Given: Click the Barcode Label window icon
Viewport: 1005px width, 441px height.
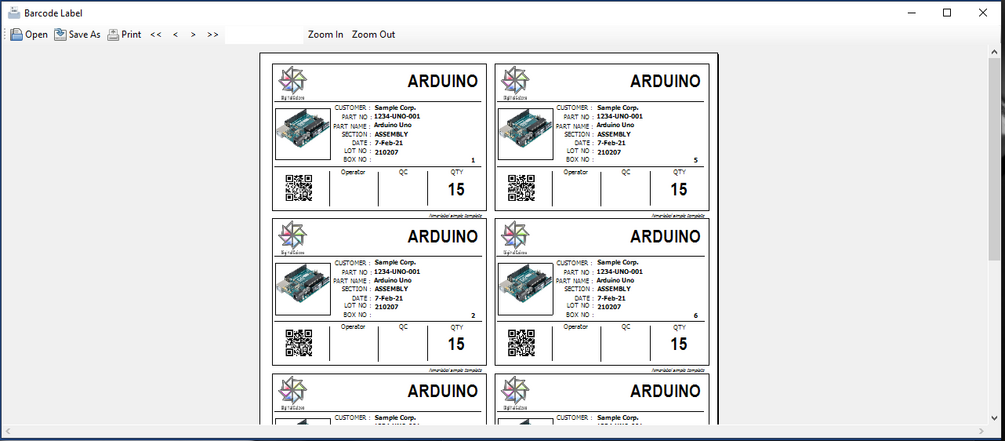Looking at the screenshot, I should click(x=13, y=13).
